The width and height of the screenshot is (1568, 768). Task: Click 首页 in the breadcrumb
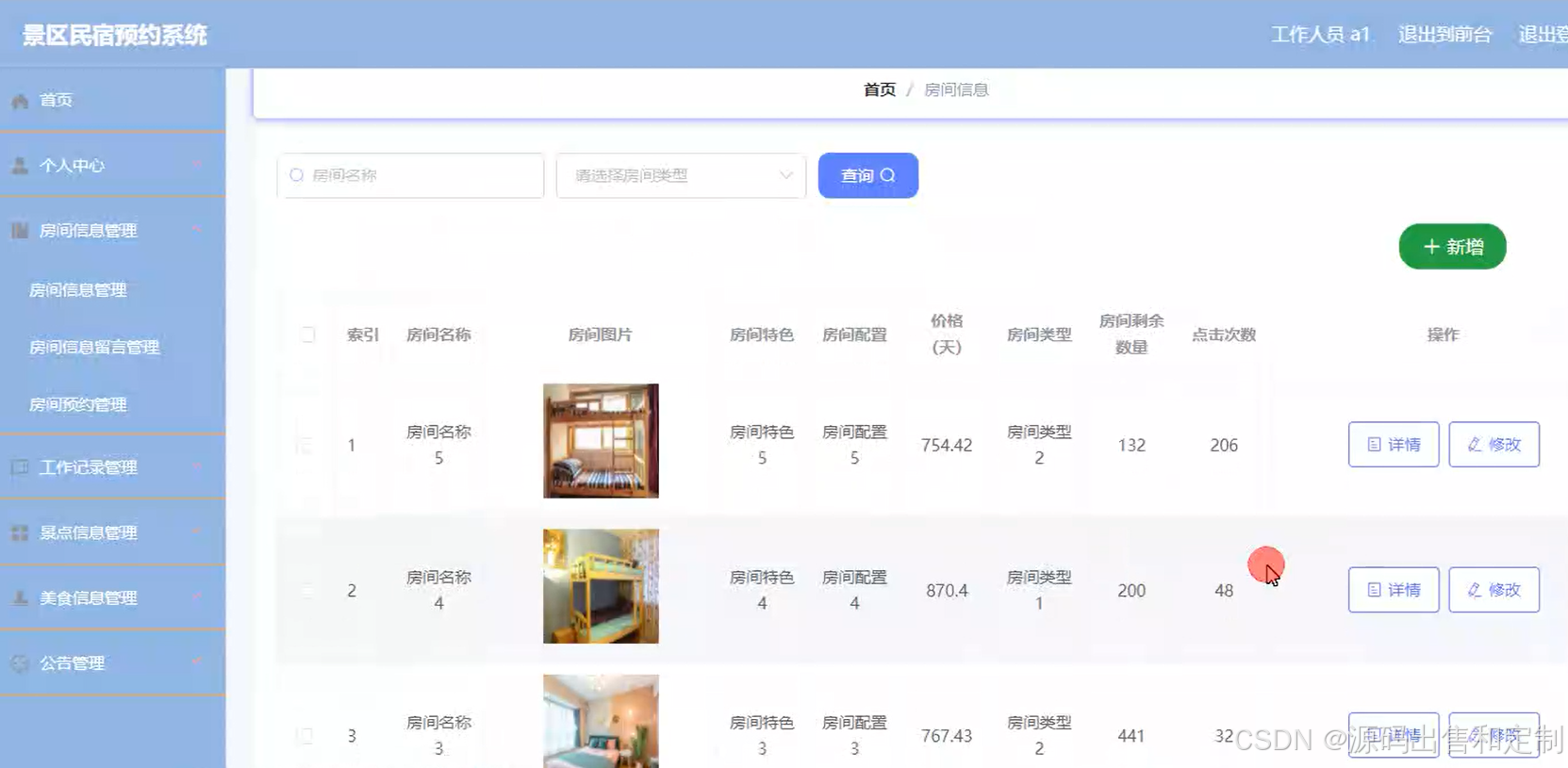[880, 90]
